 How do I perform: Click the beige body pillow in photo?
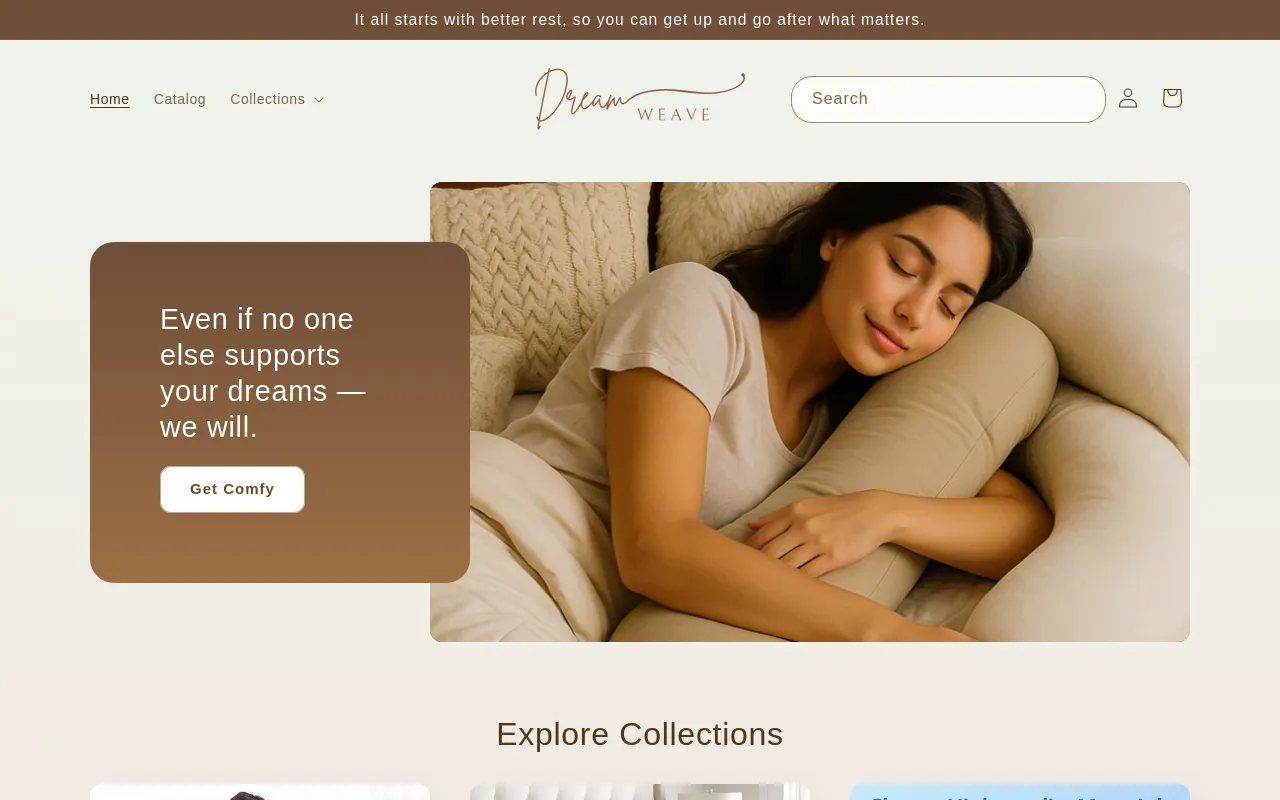[1000, 450]
